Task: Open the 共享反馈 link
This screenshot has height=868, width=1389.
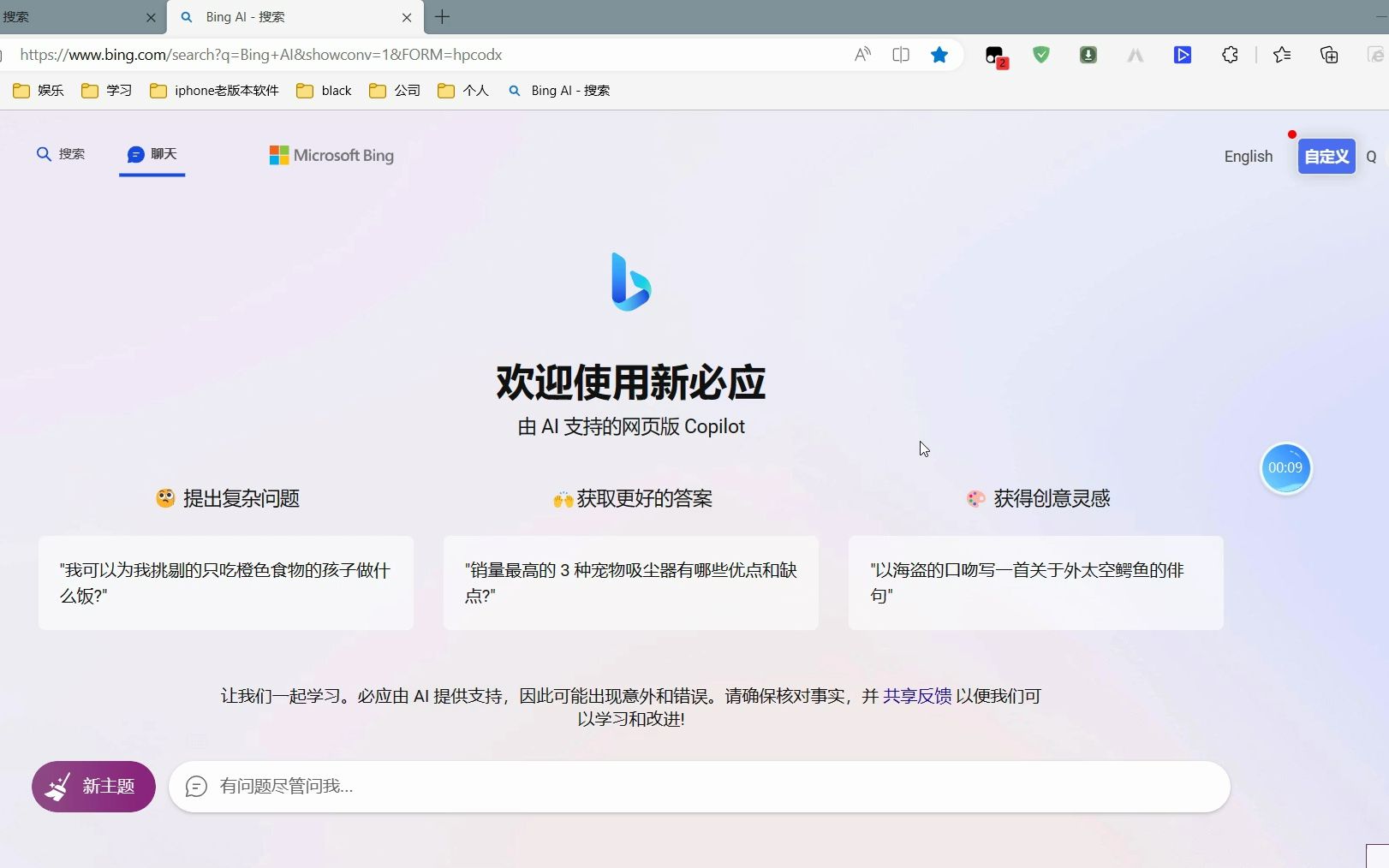Action: point(917,696)
